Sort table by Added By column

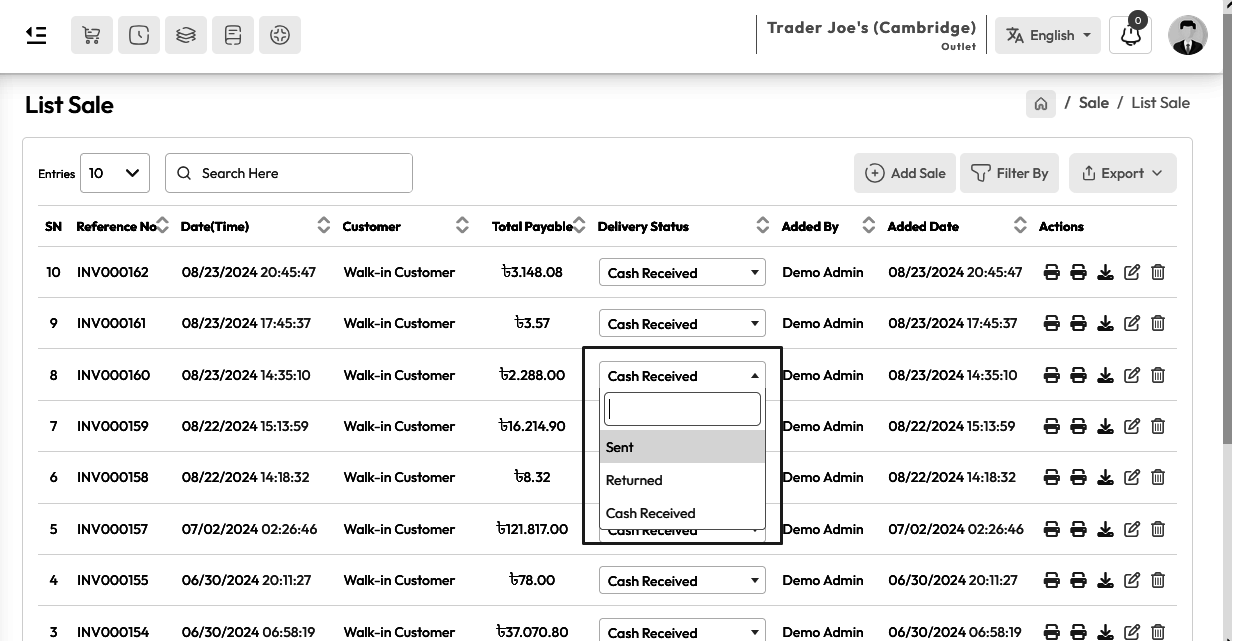click(869, 226)
